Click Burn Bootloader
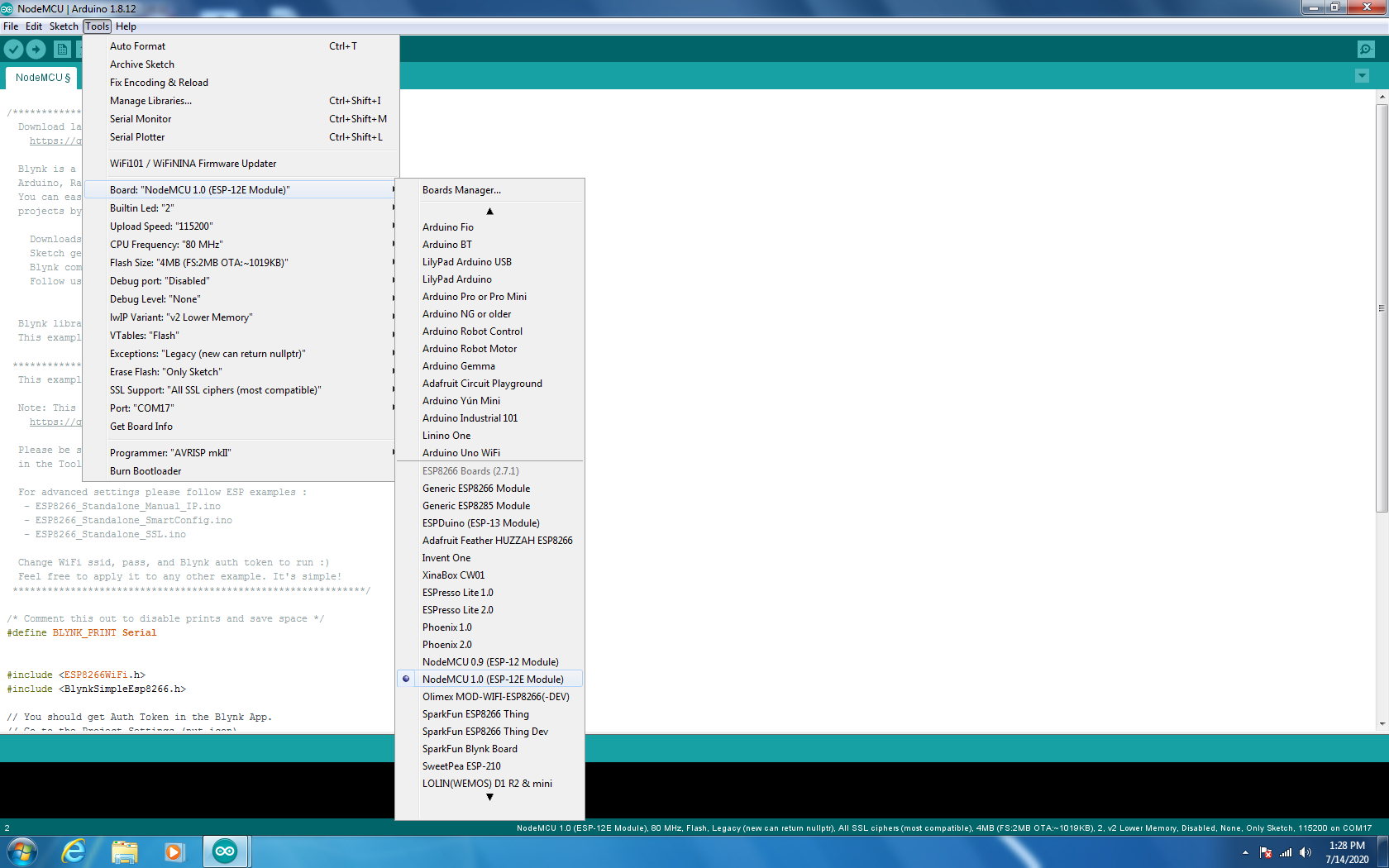The height and width of the screenshot is (868, 1389). [239, 471]
